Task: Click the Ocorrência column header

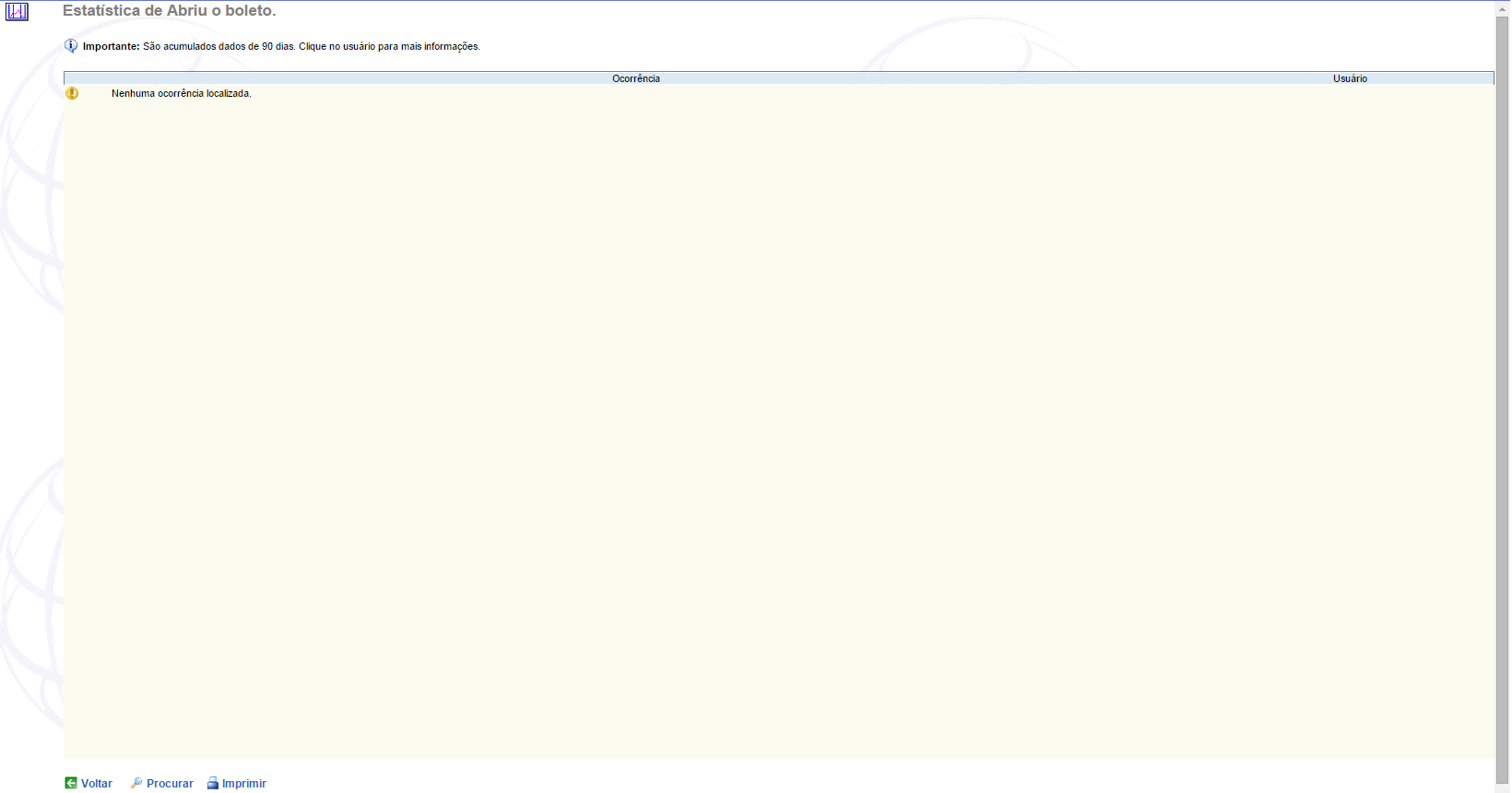Action: tap(636, 78)
